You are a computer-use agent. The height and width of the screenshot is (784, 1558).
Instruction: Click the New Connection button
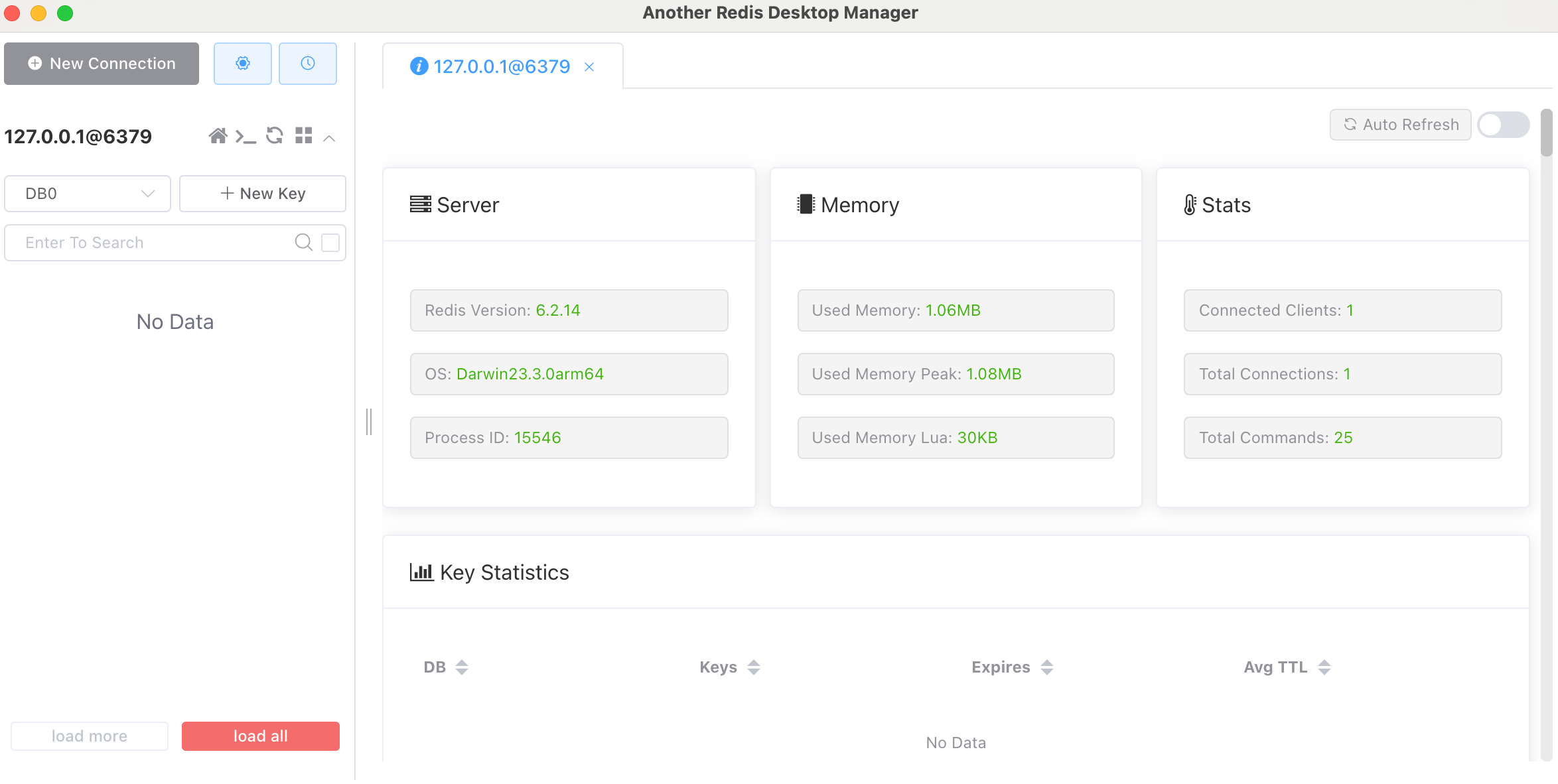[104, 63]
